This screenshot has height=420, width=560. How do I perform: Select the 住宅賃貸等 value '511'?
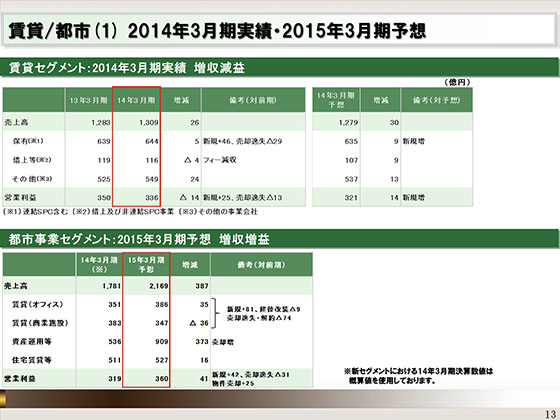pos(115,360)
